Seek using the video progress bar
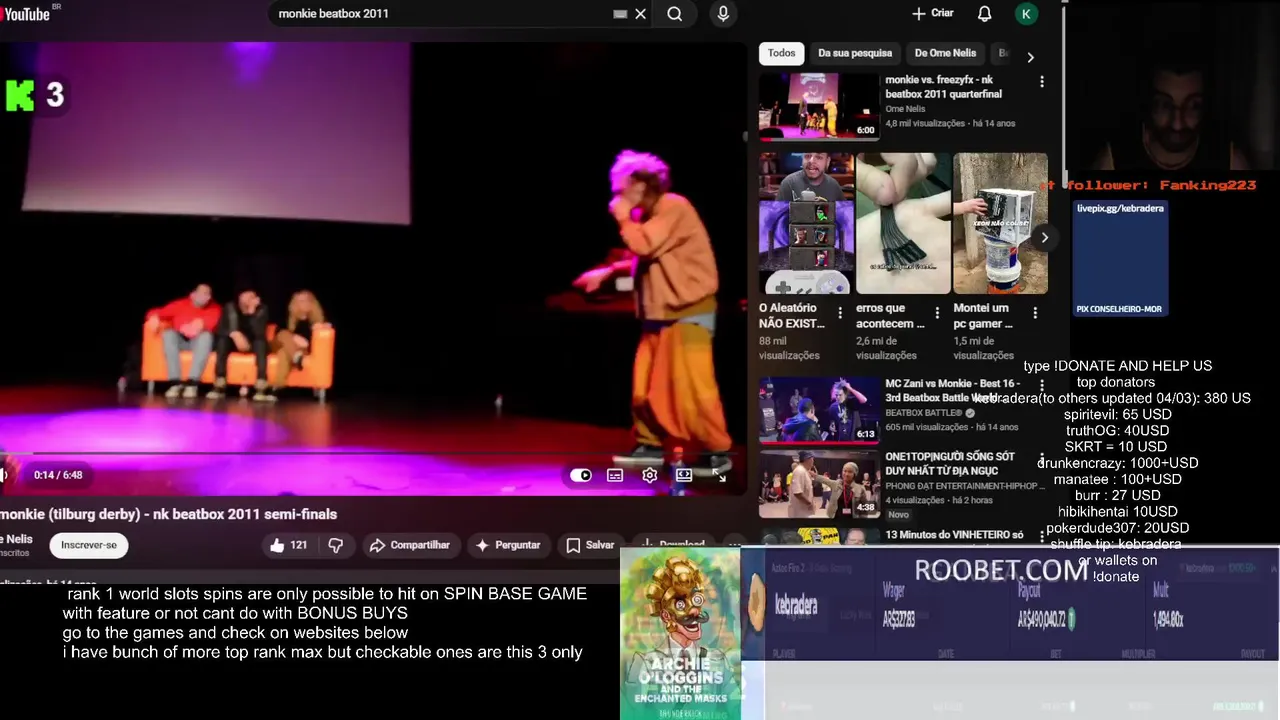Viewport: 1280px width, 720px height. click(x=370, y=455)
